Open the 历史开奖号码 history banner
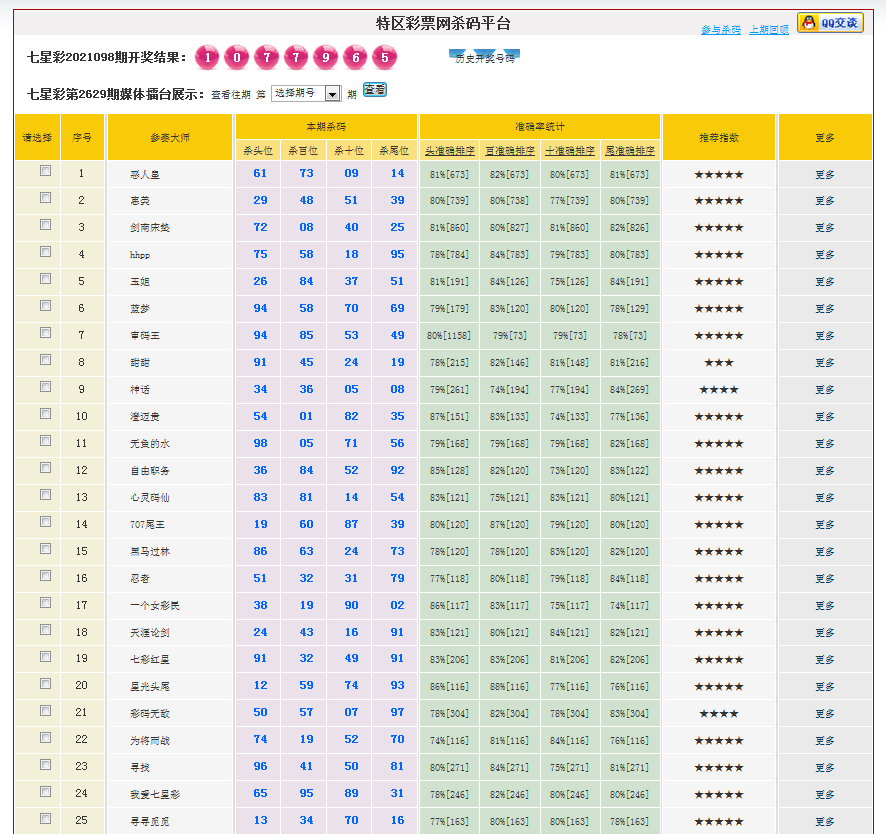886x834 pixels. (484, 58)
